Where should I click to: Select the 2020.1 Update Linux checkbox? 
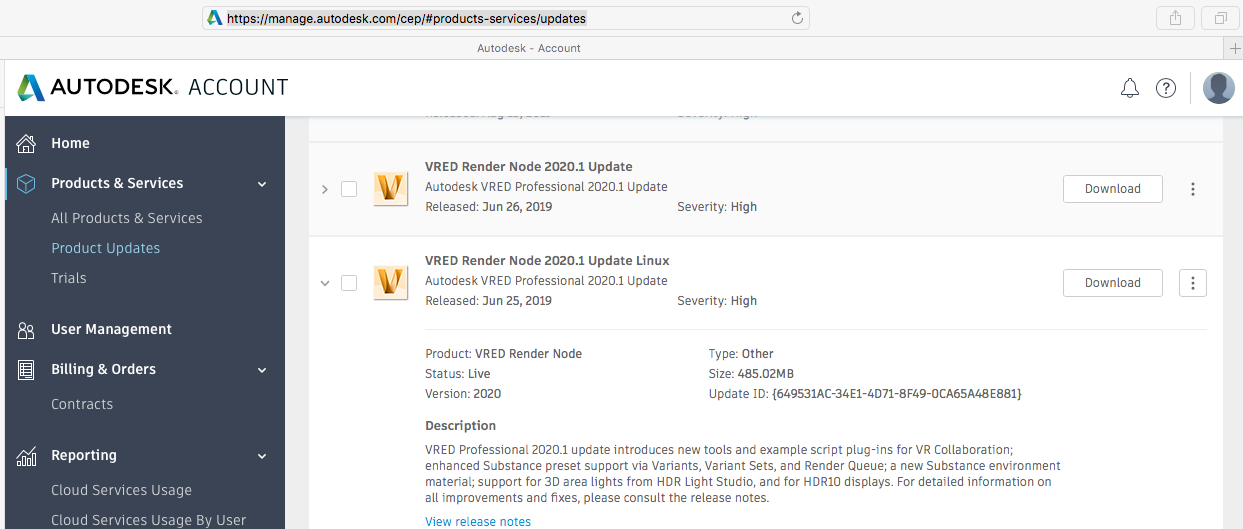tap(349, 283)
